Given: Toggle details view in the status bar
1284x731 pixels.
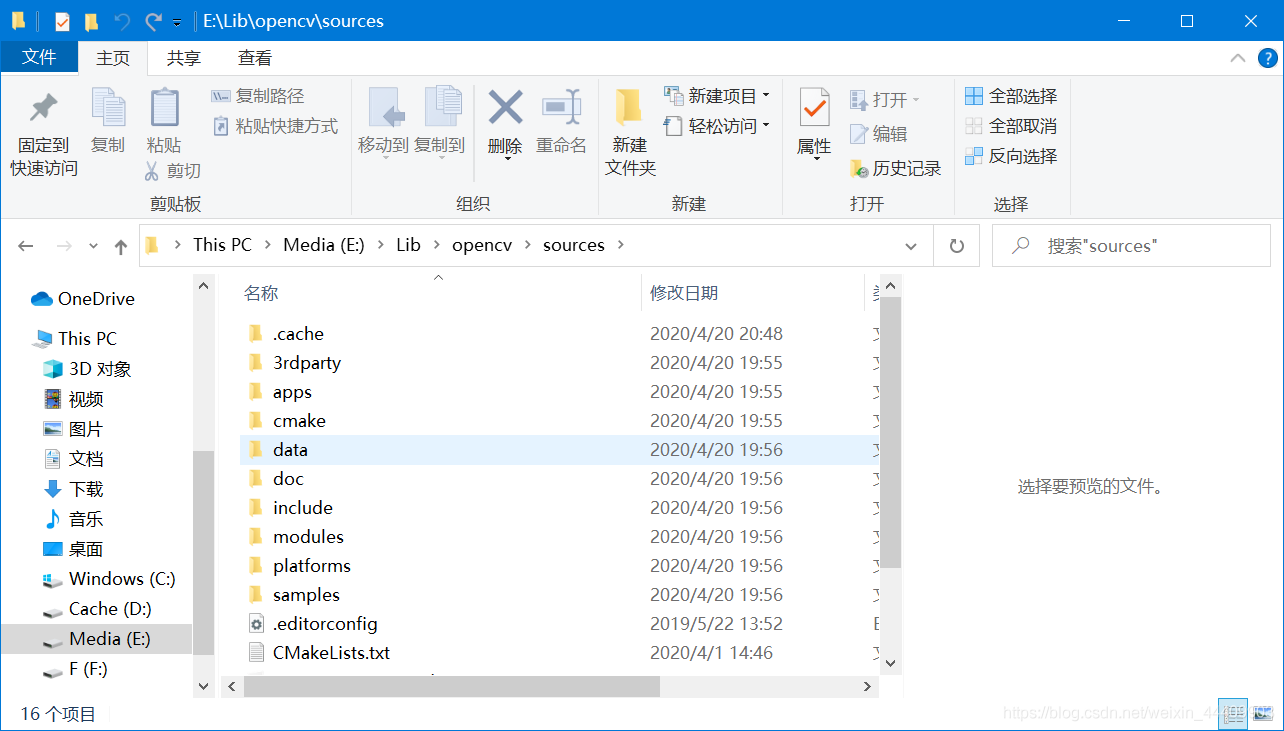Looking at the screenshot, I should coord(1232,714).
